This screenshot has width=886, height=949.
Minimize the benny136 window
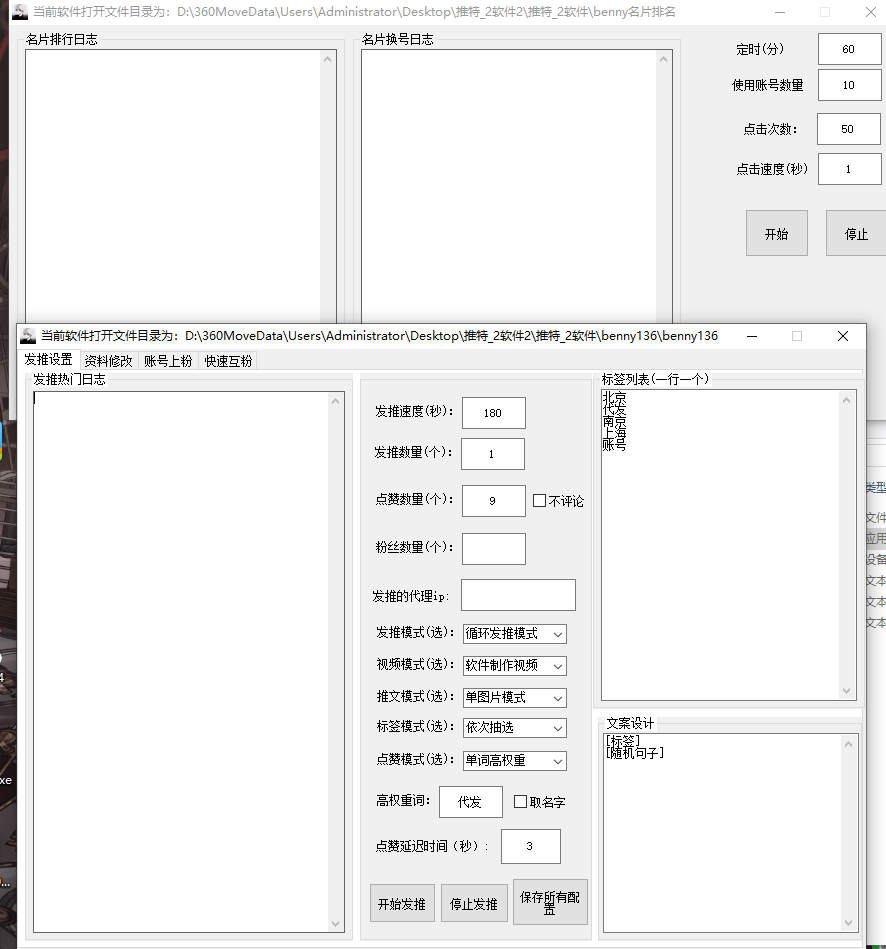[x=751, y=336]
